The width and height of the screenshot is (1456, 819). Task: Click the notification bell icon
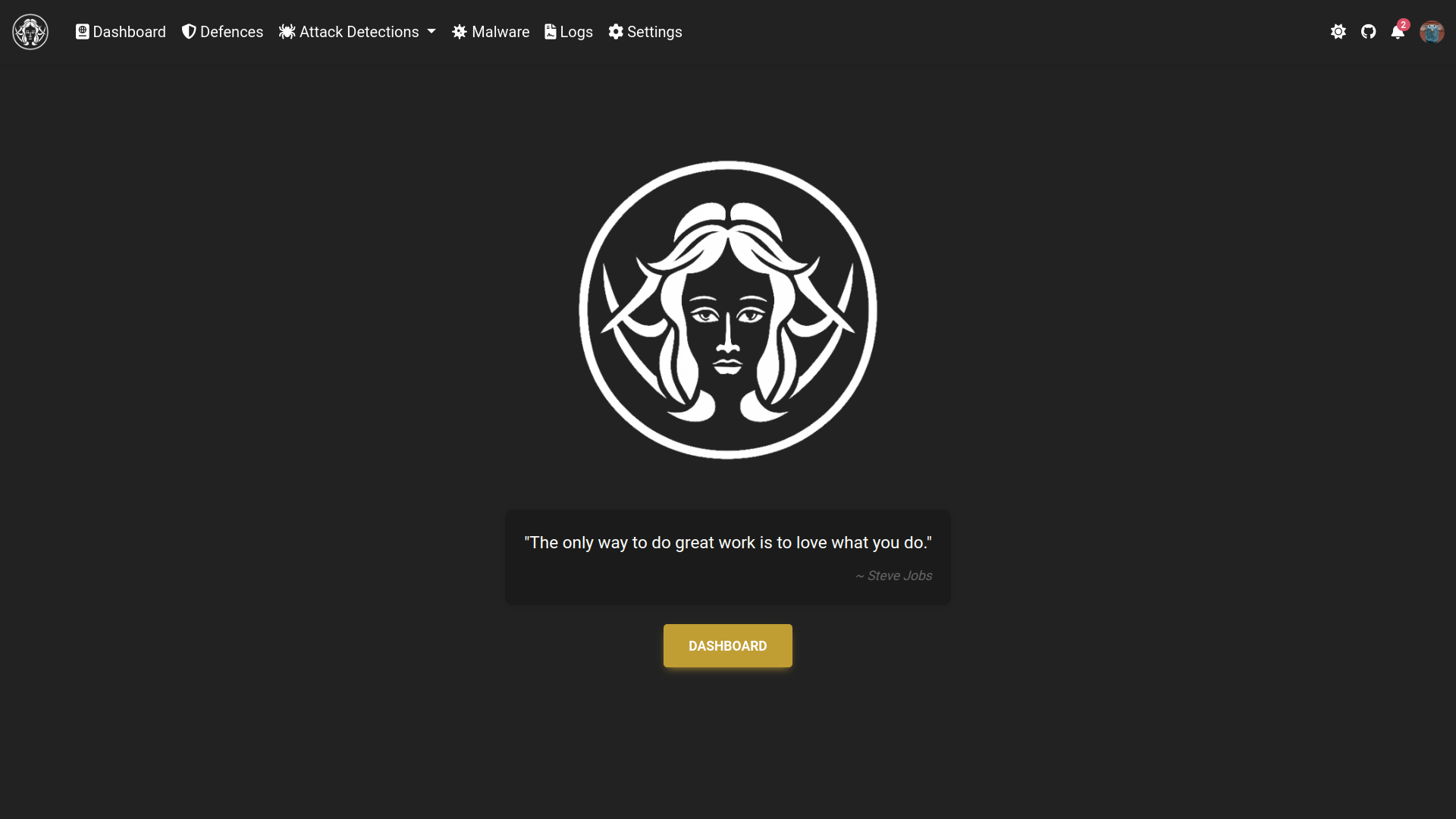coord(1398,32)
